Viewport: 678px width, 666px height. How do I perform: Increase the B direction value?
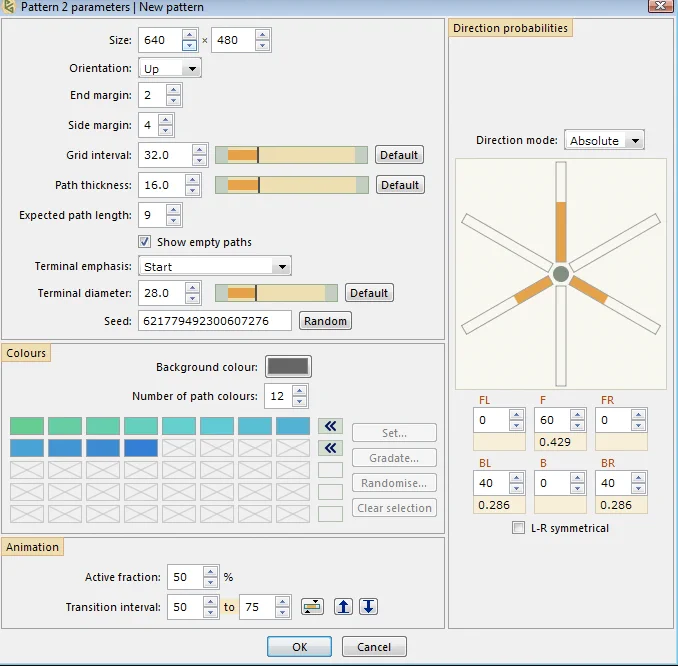577,478
